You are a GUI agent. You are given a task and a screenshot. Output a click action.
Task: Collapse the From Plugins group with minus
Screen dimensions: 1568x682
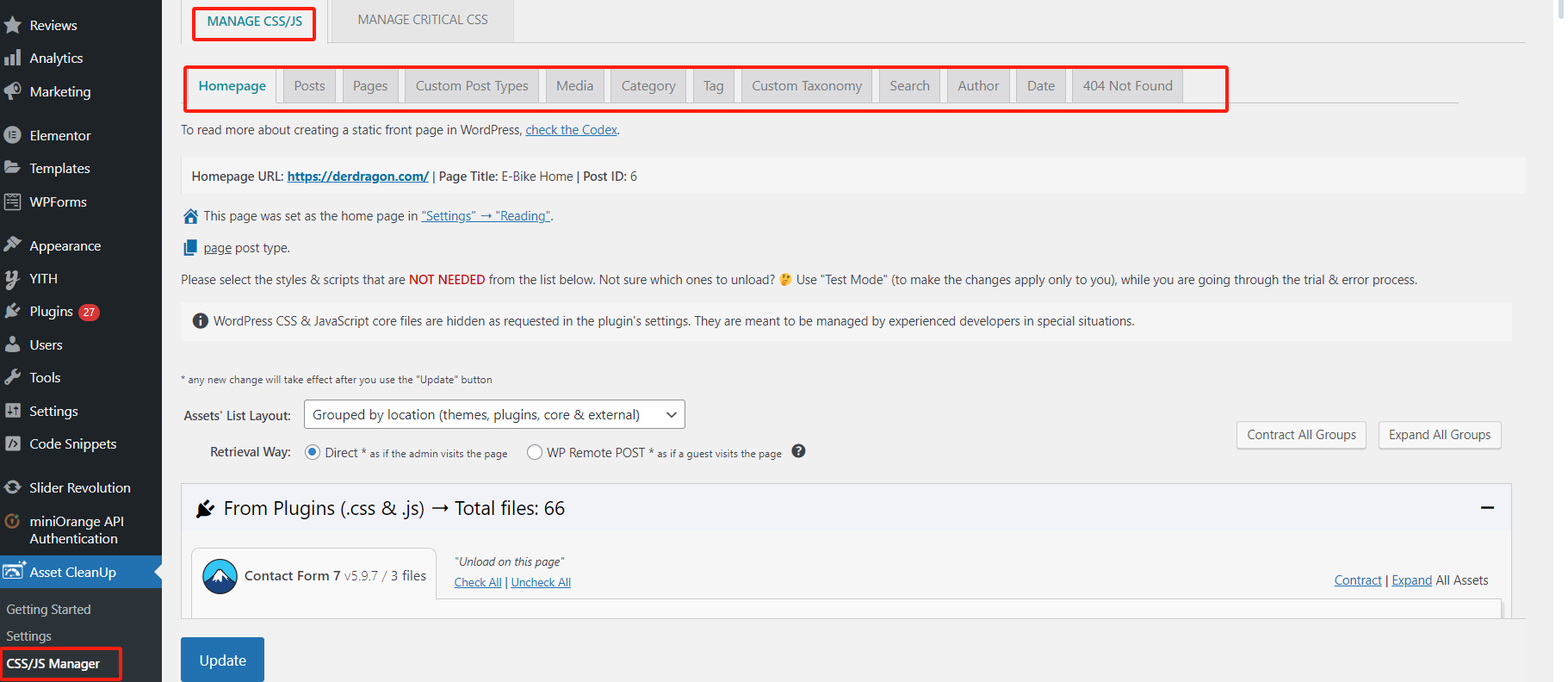pyautogui.click(x=1486, y=508)
